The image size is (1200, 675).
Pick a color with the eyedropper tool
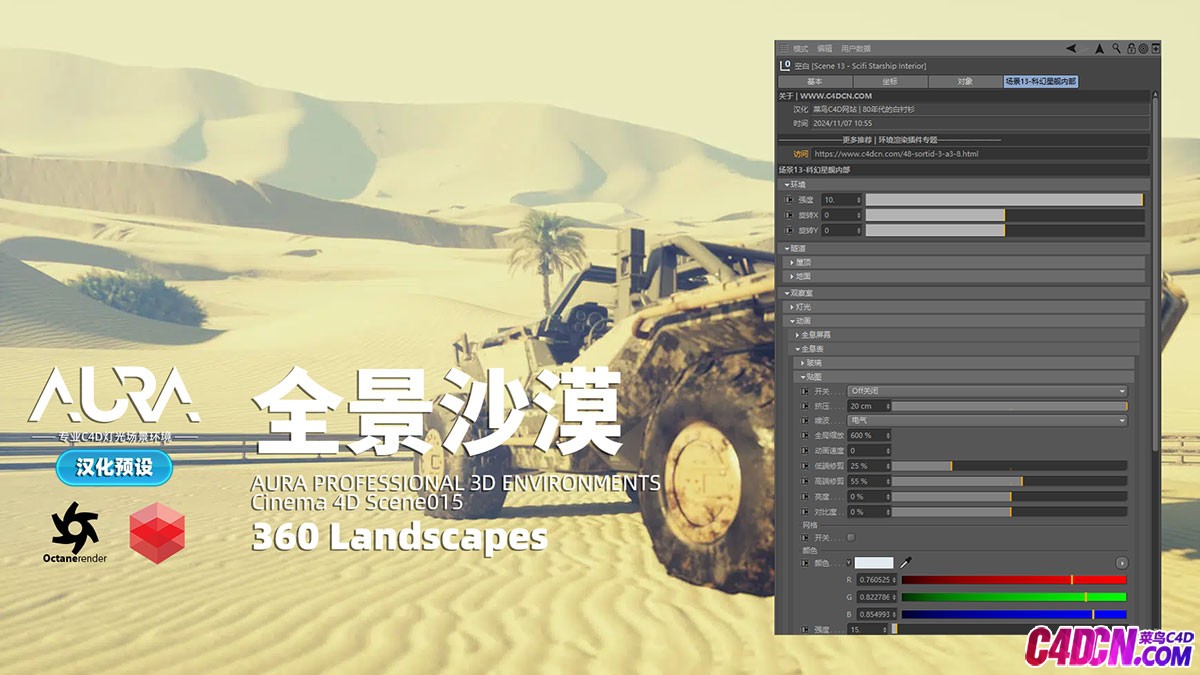(x=906, y=563)
